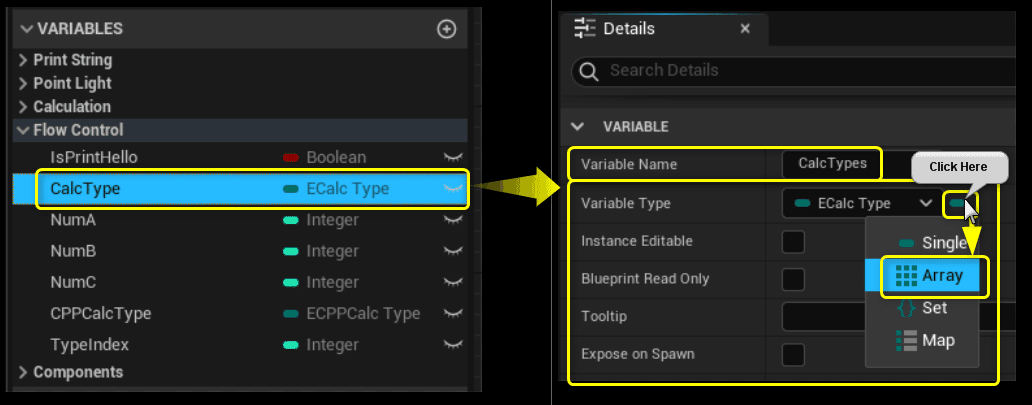Choose Array from the container menu
1032x405 pixels.
pyautogui.click(x=934, y=275)
